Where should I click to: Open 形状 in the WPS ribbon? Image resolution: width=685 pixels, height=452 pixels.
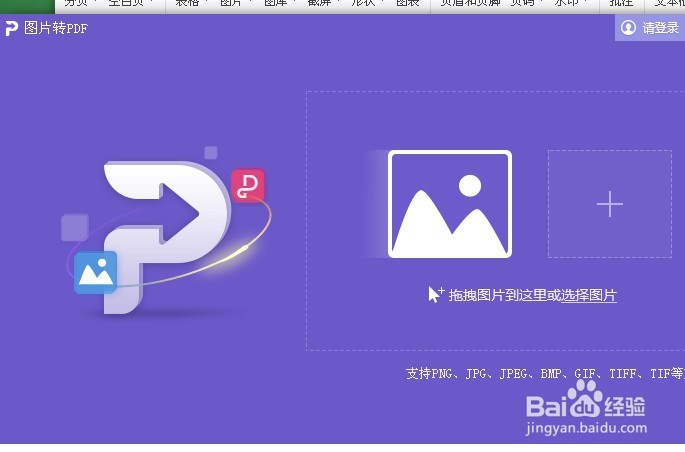coord(363,3)
